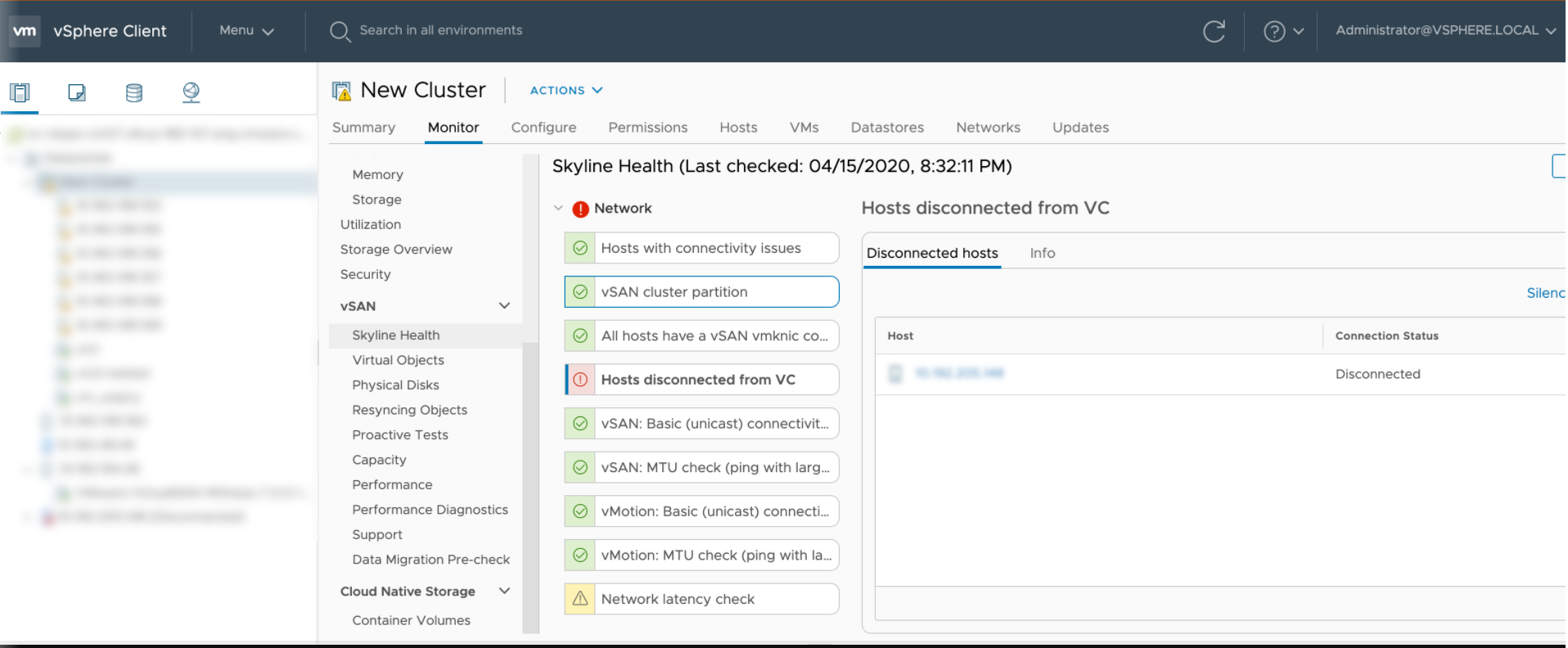Viewport: 1568px width, 648px height.
Task: Switch to the Configure tab
Action: (543, 128)
